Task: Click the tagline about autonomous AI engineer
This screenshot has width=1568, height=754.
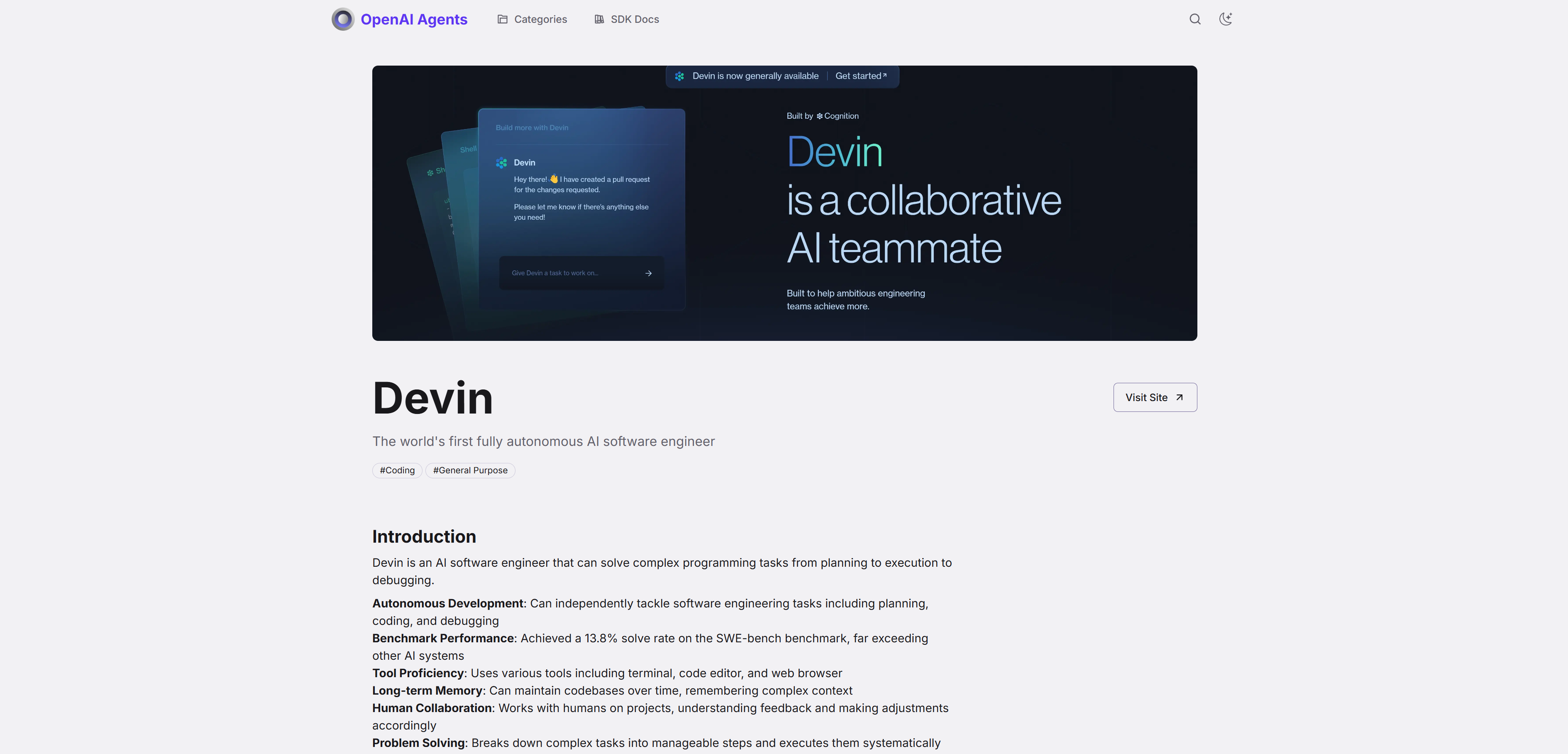Action: 544,441
